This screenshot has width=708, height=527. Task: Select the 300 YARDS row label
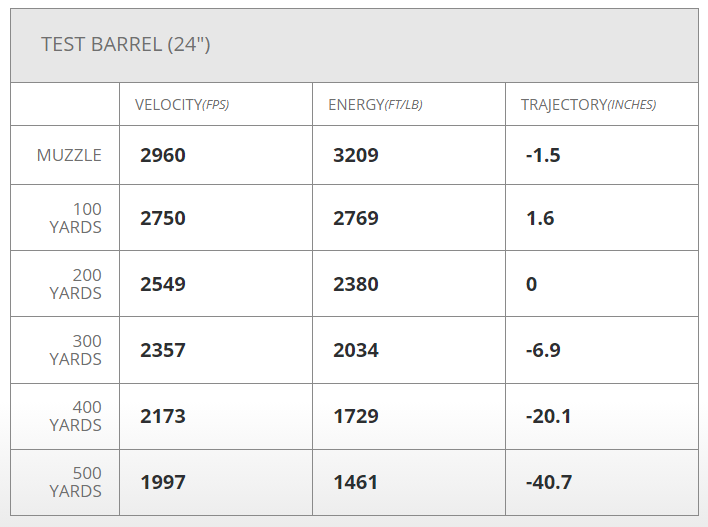76,350
